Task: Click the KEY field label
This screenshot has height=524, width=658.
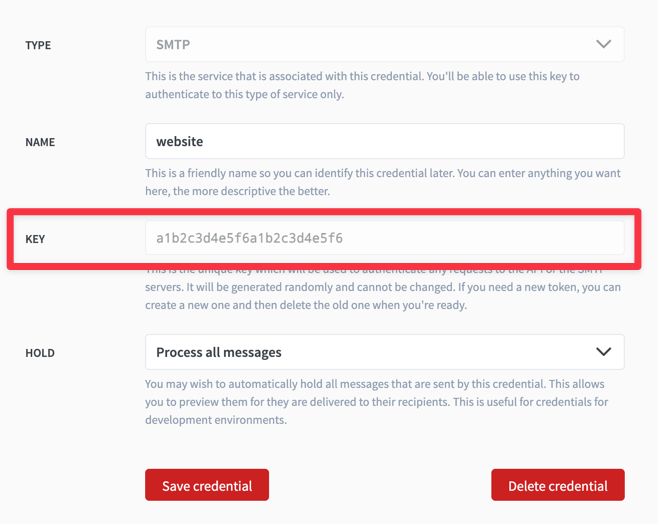Action: [35, 239]
